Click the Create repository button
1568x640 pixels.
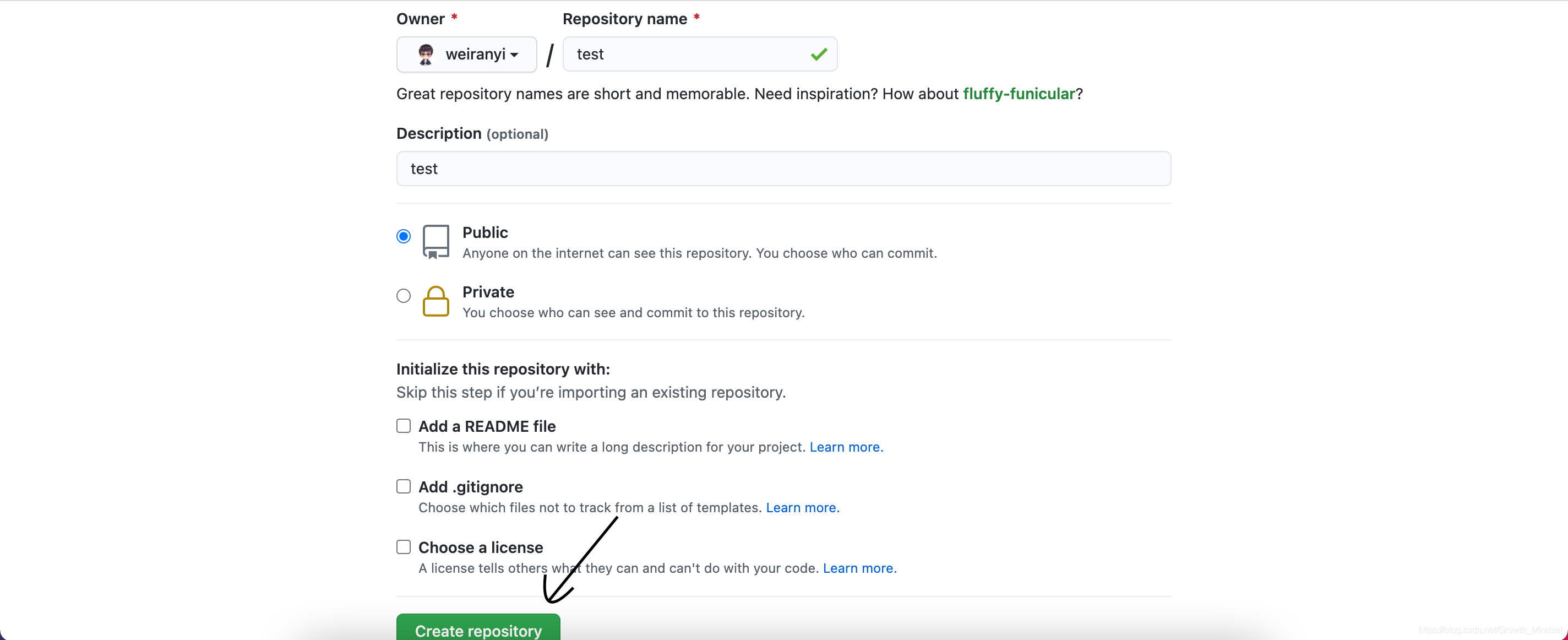click(x=478, y=628)
